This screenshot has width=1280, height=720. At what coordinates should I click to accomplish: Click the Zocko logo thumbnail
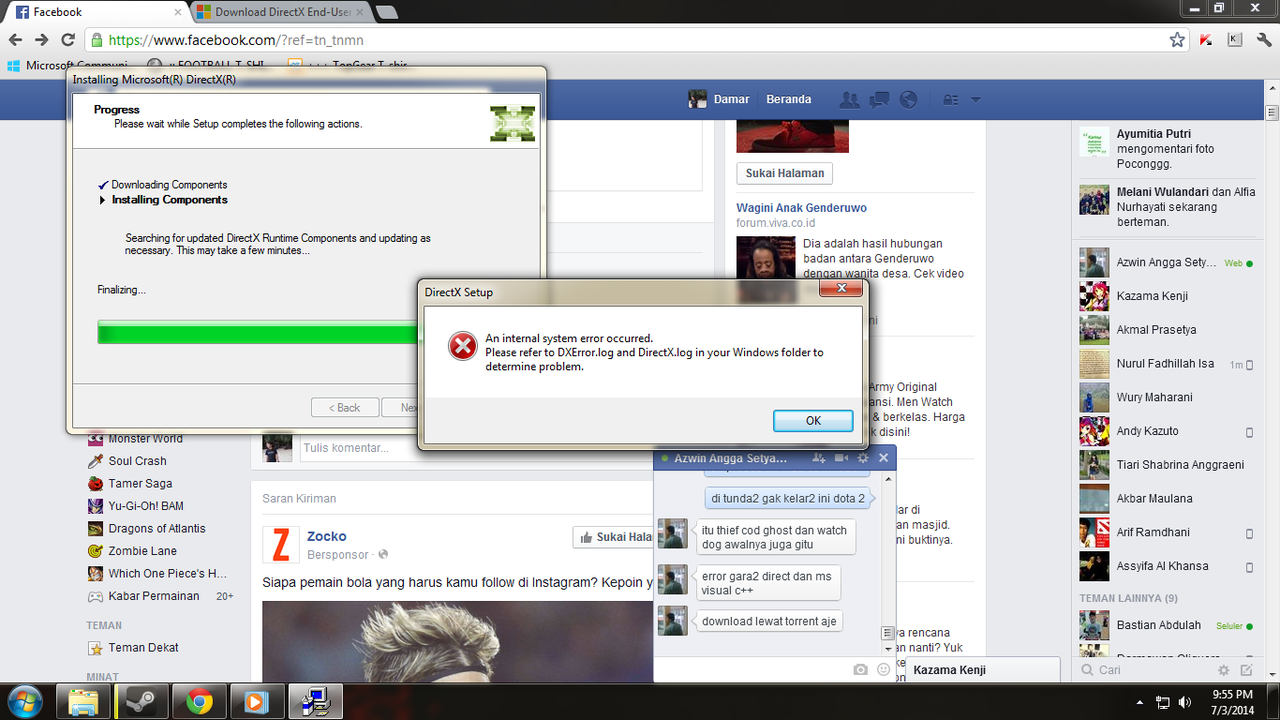pos(280,545)
